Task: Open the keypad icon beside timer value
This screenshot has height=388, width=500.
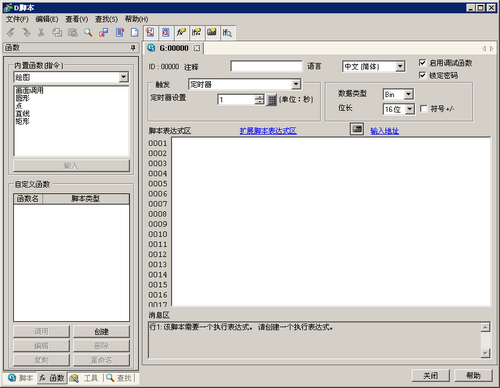Action: pyautogui.click(x=272, y=100)
